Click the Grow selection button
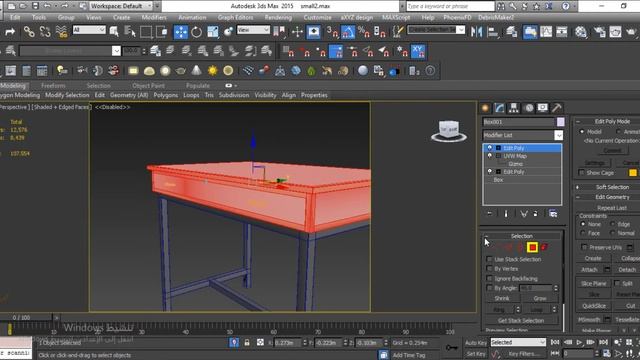The width and height of the screenshot is (640, 360). (x=540, y=298)
